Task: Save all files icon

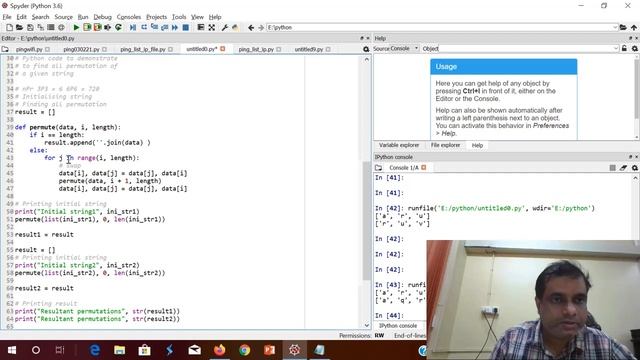Action: coord(40,27)
